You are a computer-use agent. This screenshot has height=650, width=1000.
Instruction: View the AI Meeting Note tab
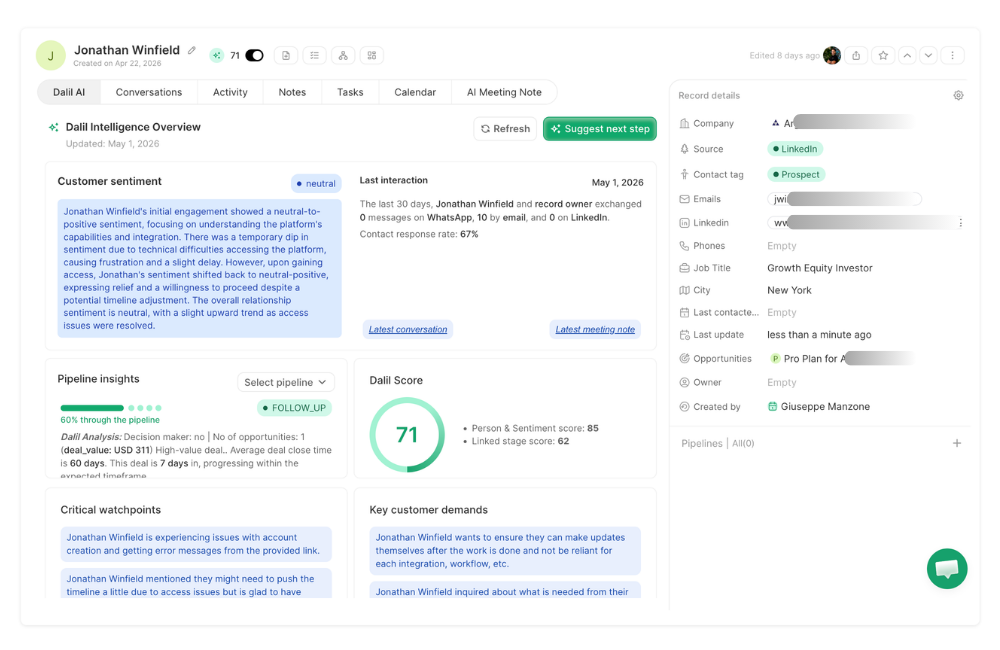(x=504, y=92)
